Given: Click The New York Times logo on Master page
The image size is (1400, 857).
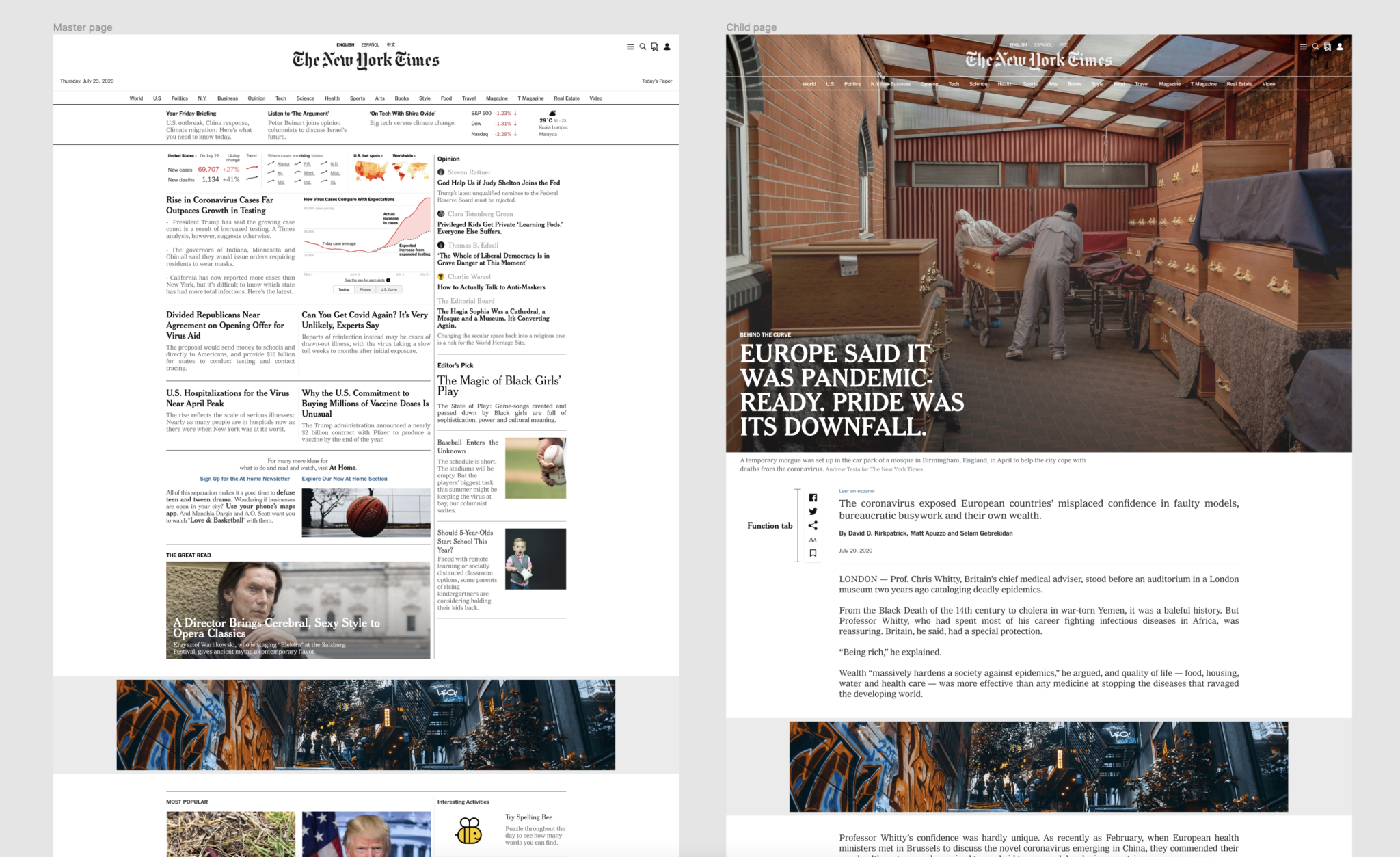Looking at the screenshot, I should tap(366, 60).
